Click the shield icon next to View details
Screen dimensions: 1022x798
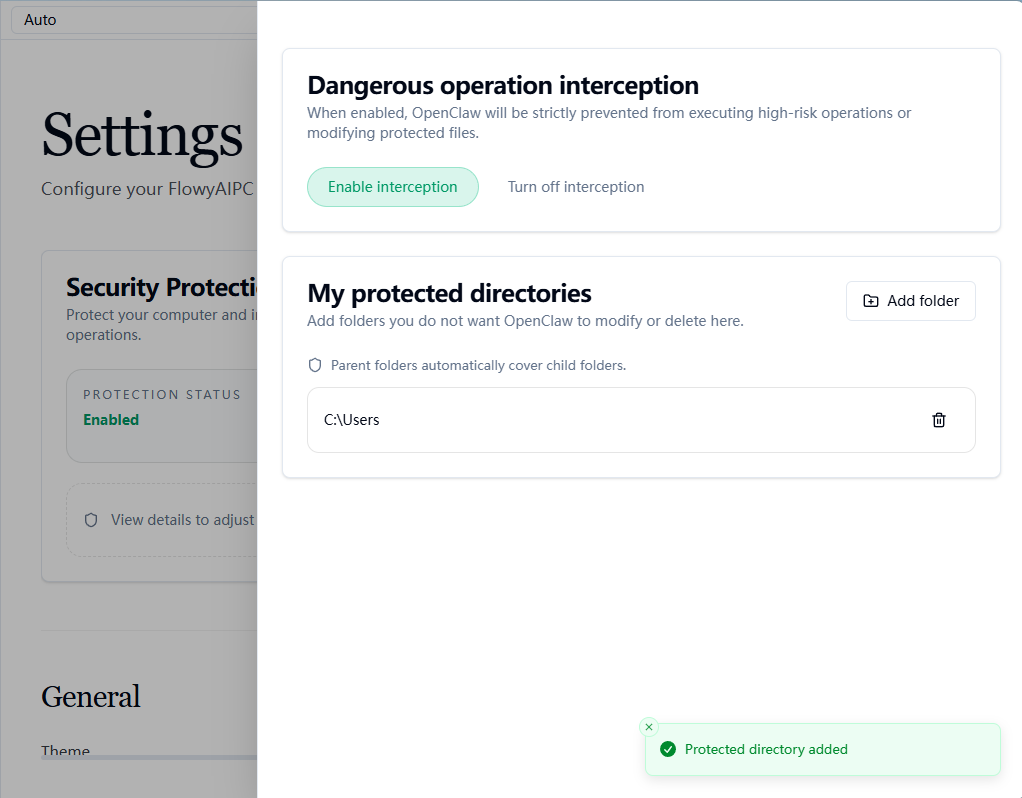coord(91,520)
